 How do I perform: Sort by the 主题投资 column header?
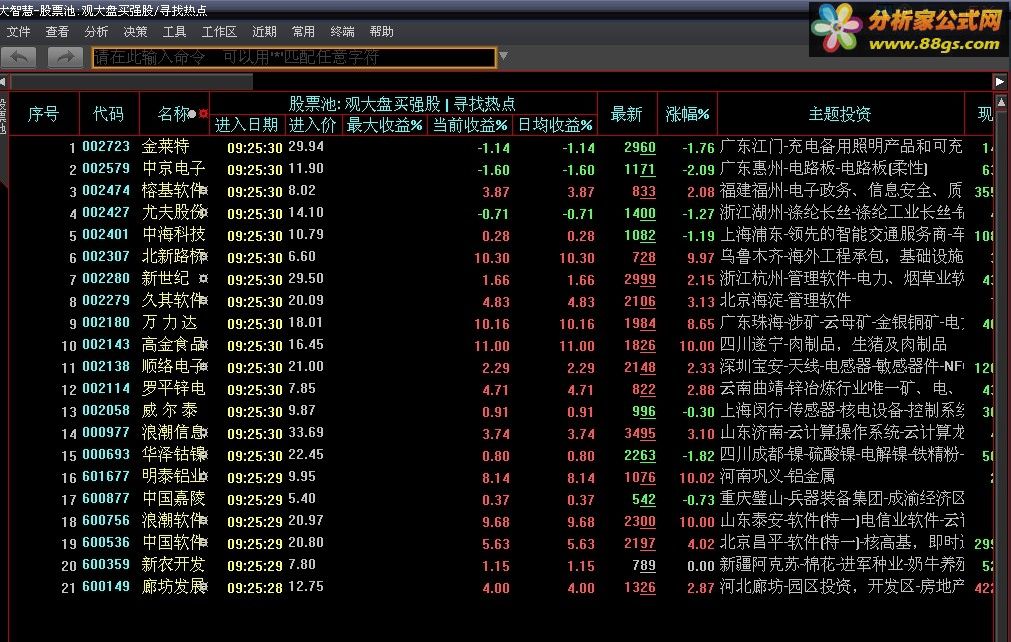pyautogui.click(x=840, y=114)
